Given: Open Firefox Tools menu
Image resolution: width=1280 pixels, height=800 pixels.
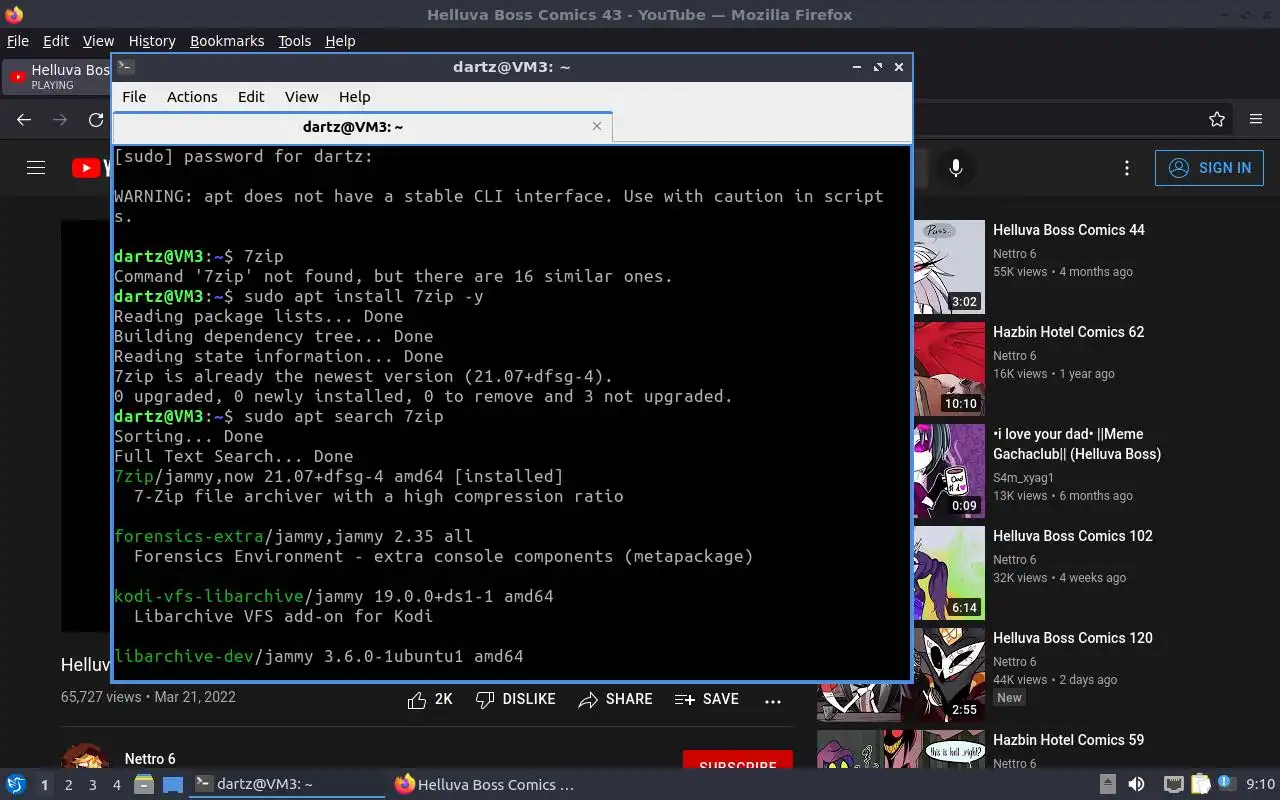Looking at the screenshot, I should point(294,41).
